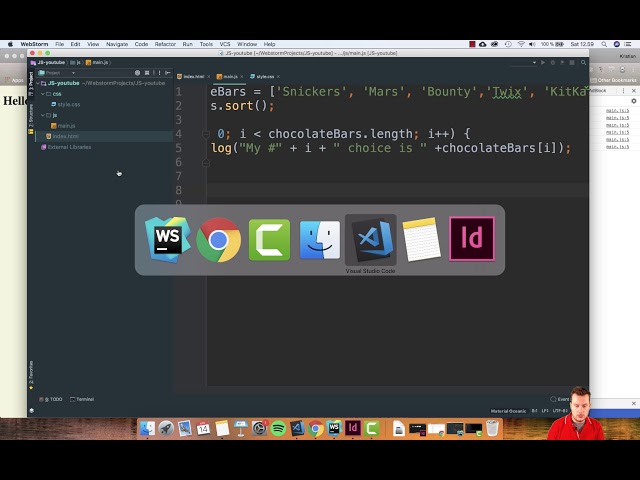This screenshot has width=640, height=480.
Task: Click js folder in breadcrumb bar
Action: click(76, 62)
